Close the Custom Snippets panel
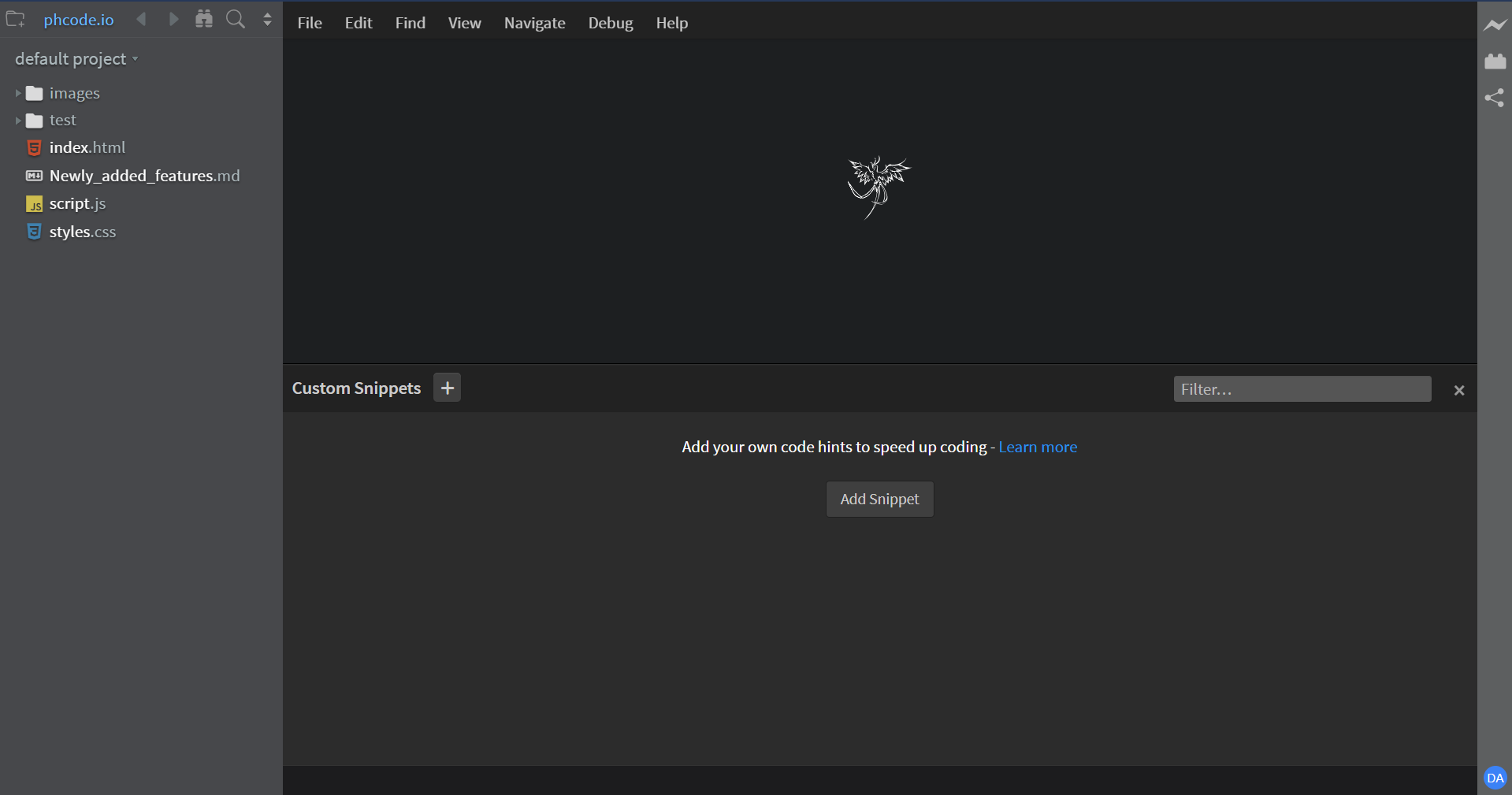 point(1458,389)
